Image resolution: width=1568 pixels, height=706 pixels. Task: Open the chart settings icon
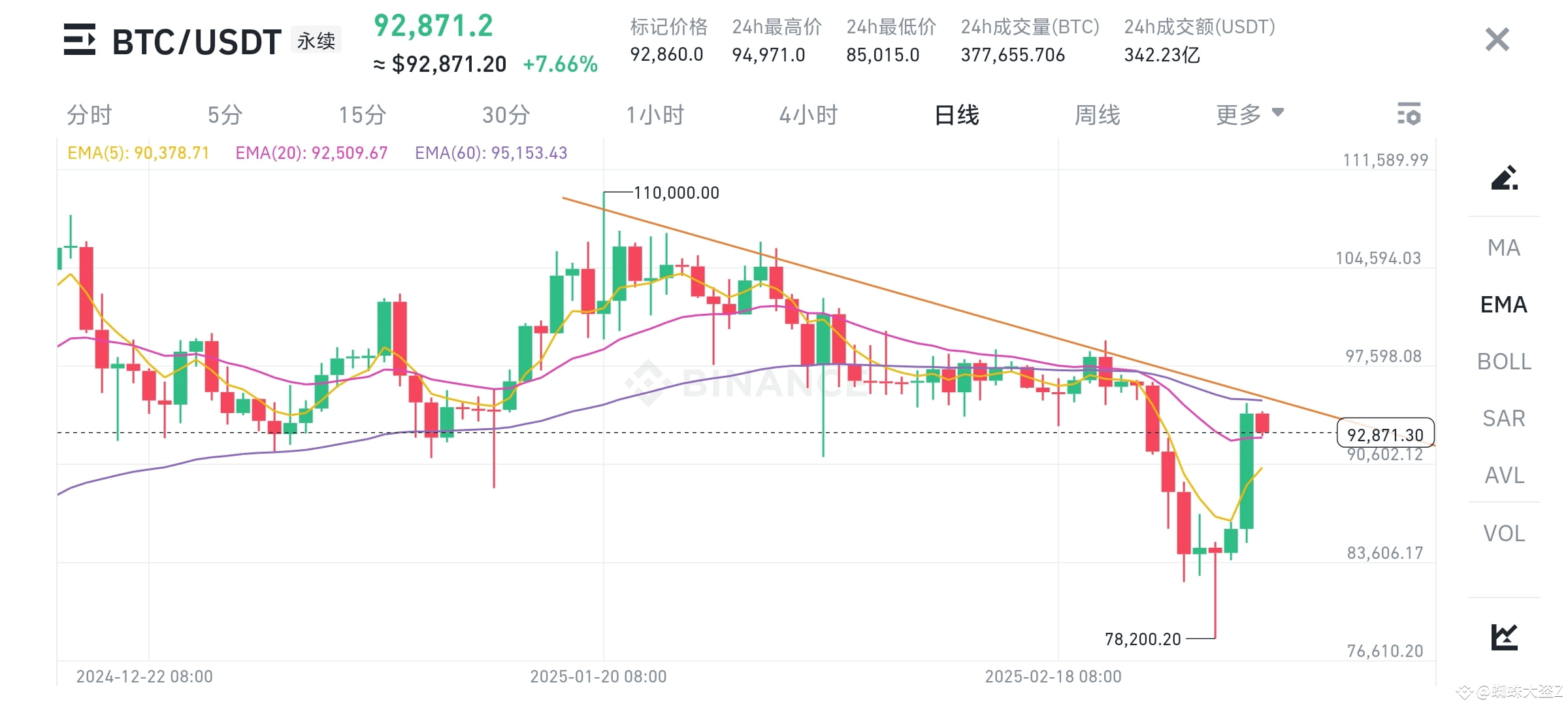1410,114
